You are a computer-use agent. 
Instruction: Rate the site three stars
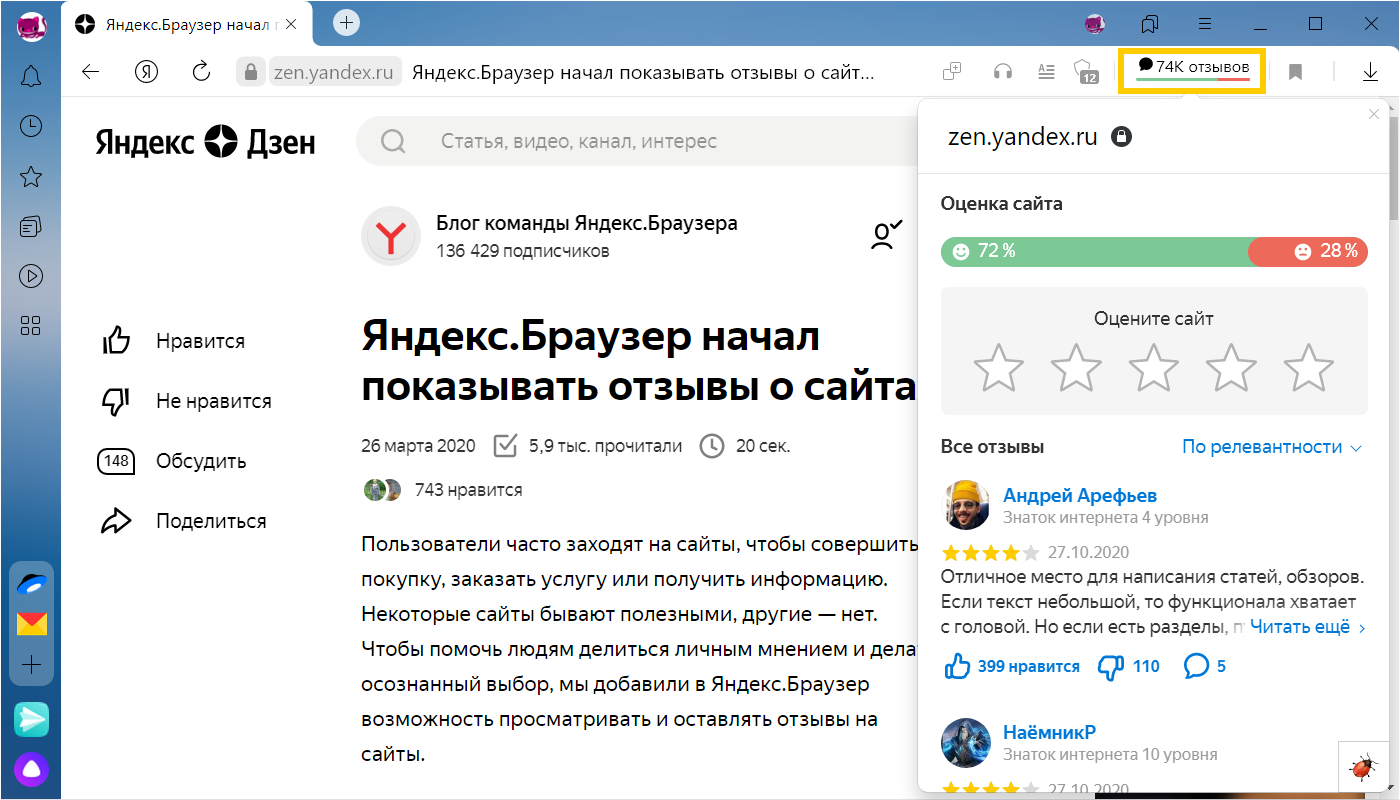(1154, 368)
